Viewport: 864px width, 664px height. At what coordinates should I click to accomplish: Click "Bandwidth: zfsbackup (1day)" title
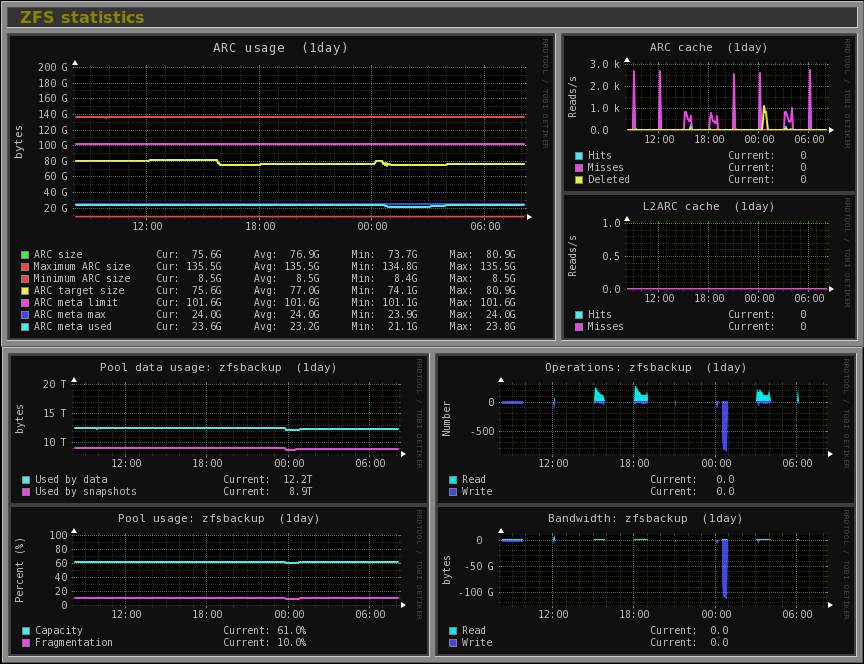click(x=645, y=519)
